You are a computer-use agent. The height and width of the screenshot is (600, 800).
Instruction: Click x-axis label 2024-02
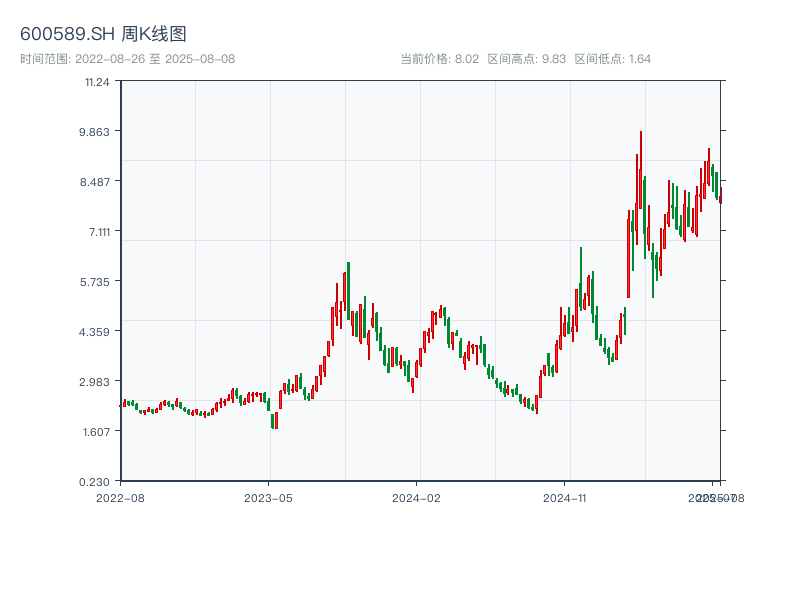(416, 498)
